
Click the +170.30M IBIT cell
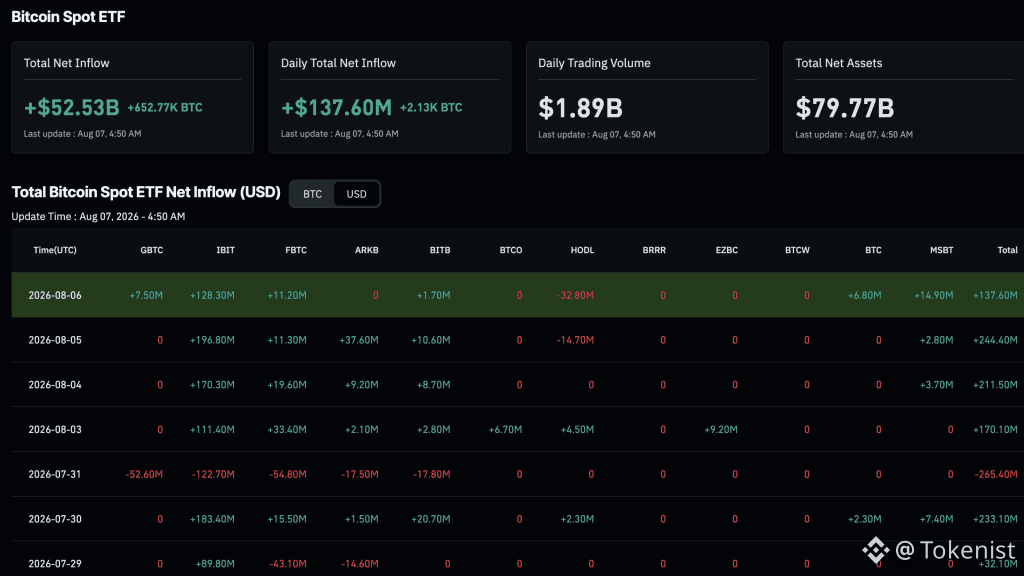[x=212, y=385]
